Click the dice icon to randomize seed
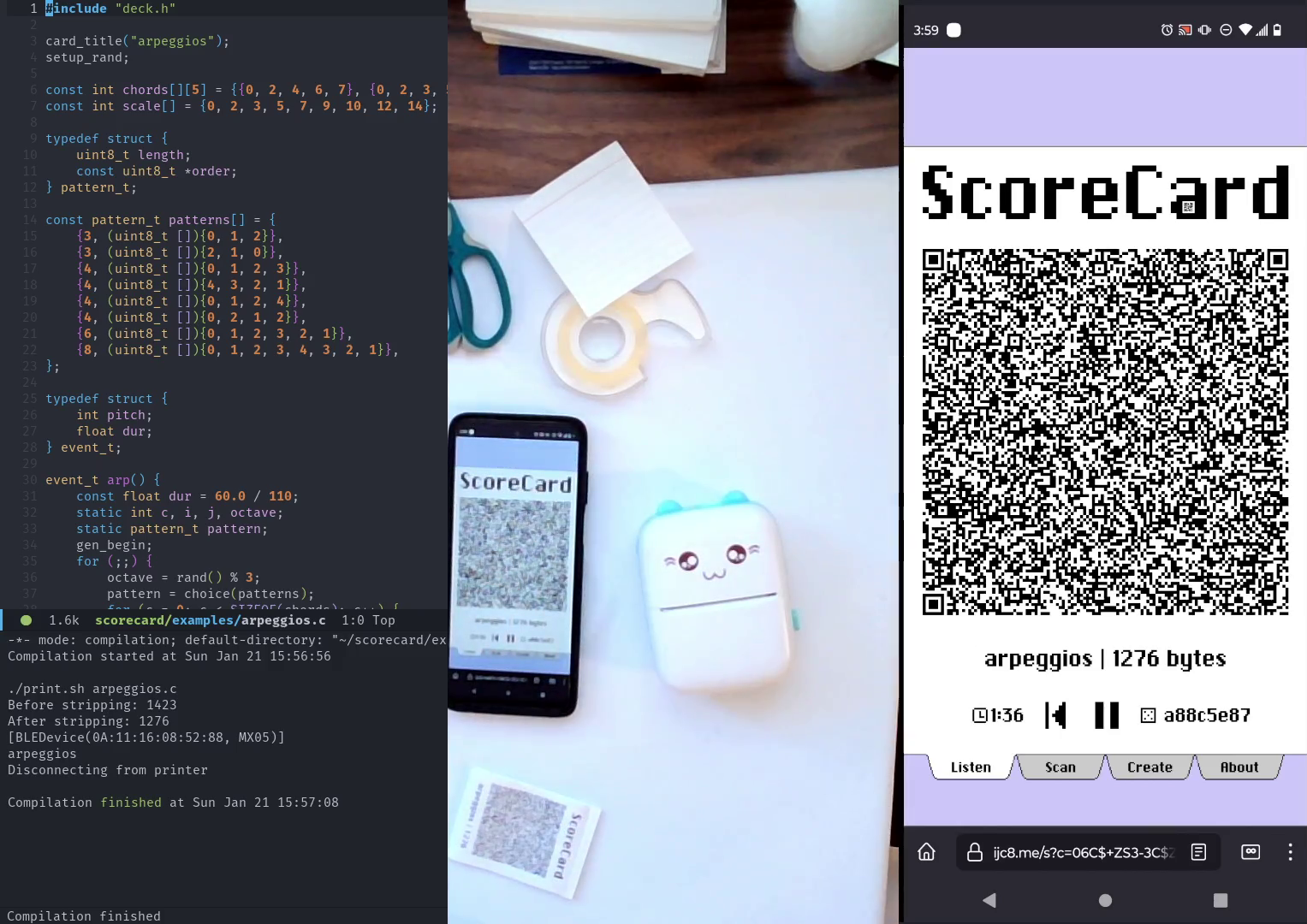This screenshot has width=1307, height=924. click(x=1148, y=715)
